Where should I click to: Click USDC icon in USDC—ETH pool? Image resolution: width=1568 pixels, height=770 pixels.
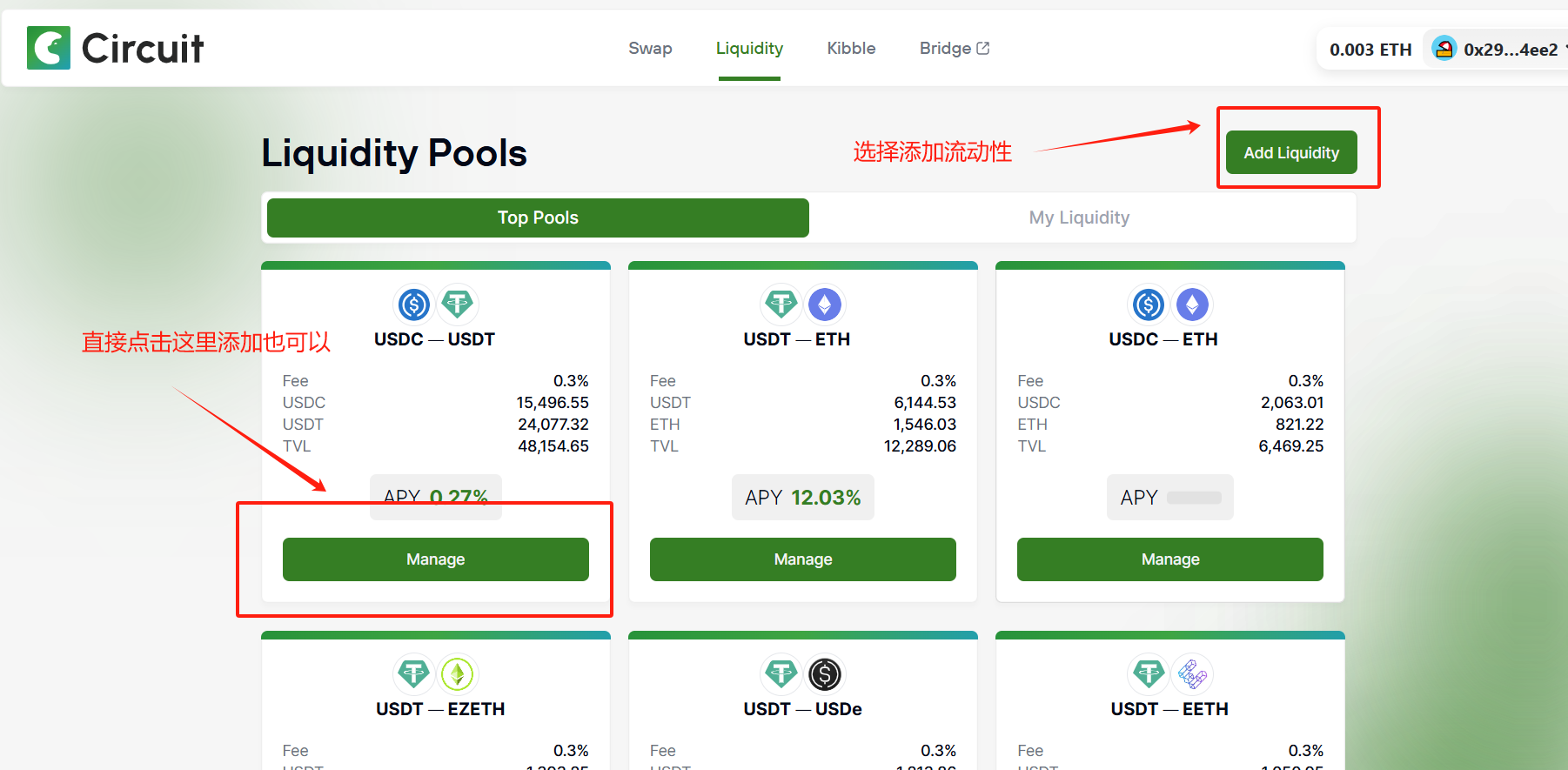(1149, 305)
